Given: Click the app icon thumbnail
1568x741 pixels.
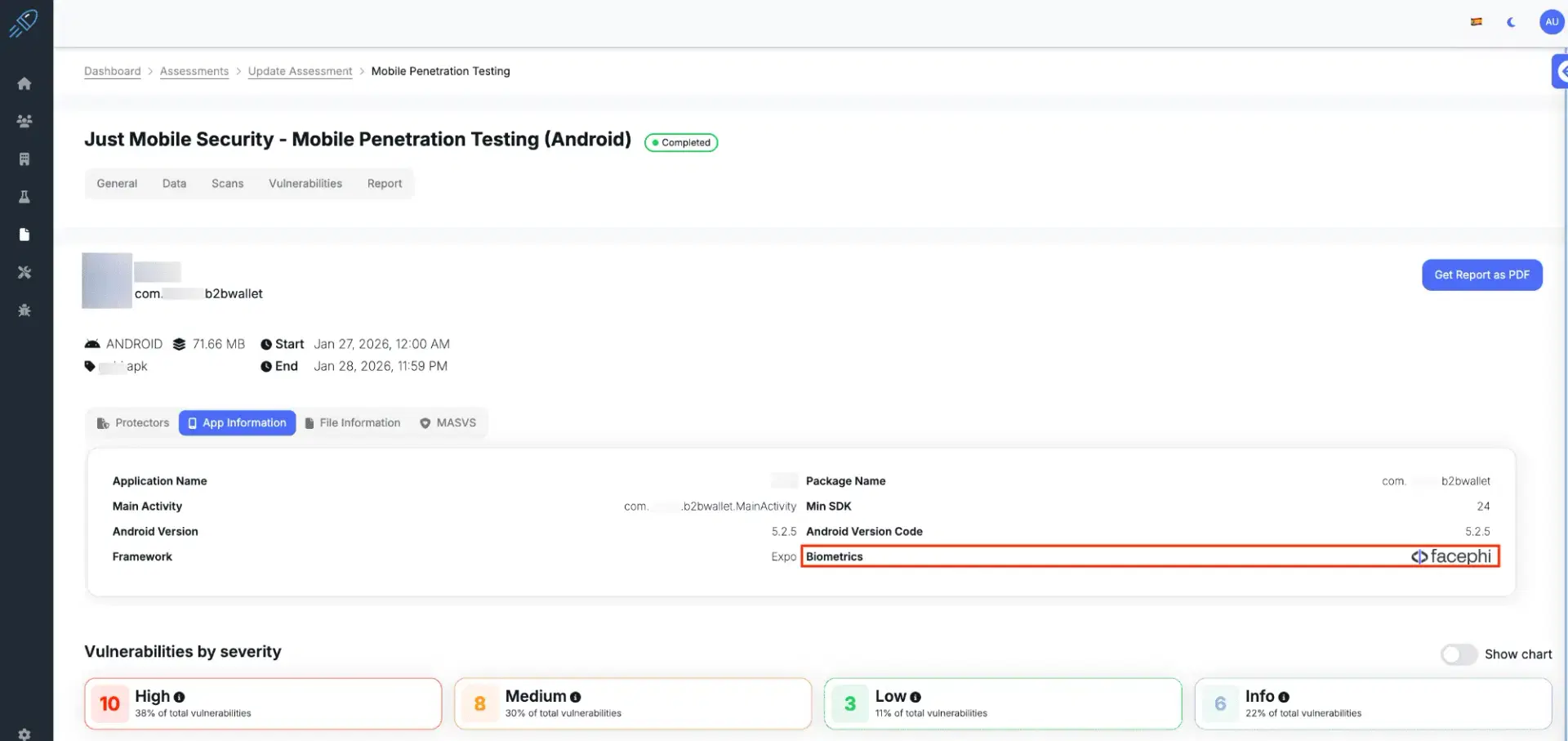Looking at the screenshot, I should pyautogui.click(x=107, y=281).
